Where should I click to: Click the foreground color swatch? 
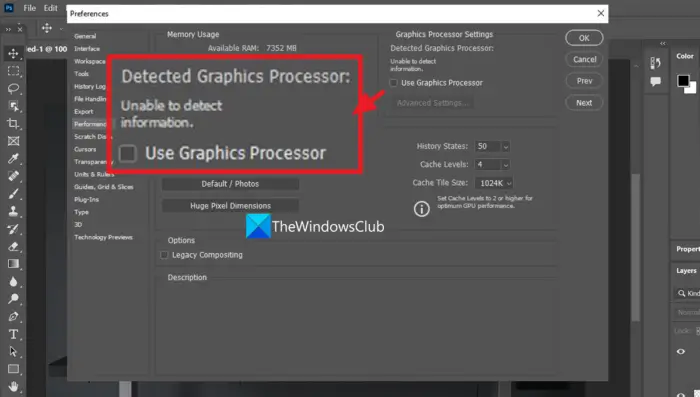coord(683,80)
